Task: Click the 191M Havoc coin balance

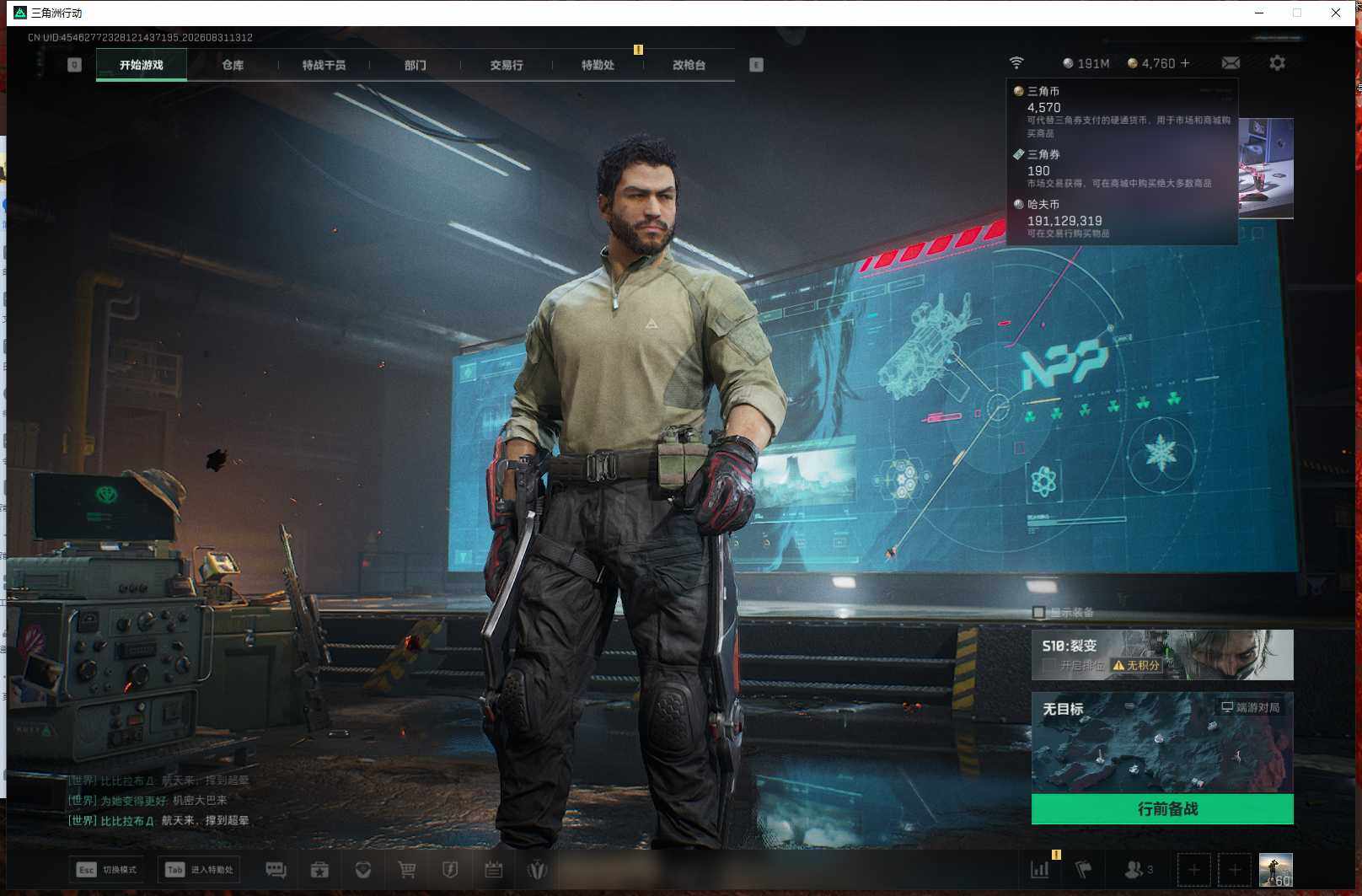Action: coord(1086,63)
